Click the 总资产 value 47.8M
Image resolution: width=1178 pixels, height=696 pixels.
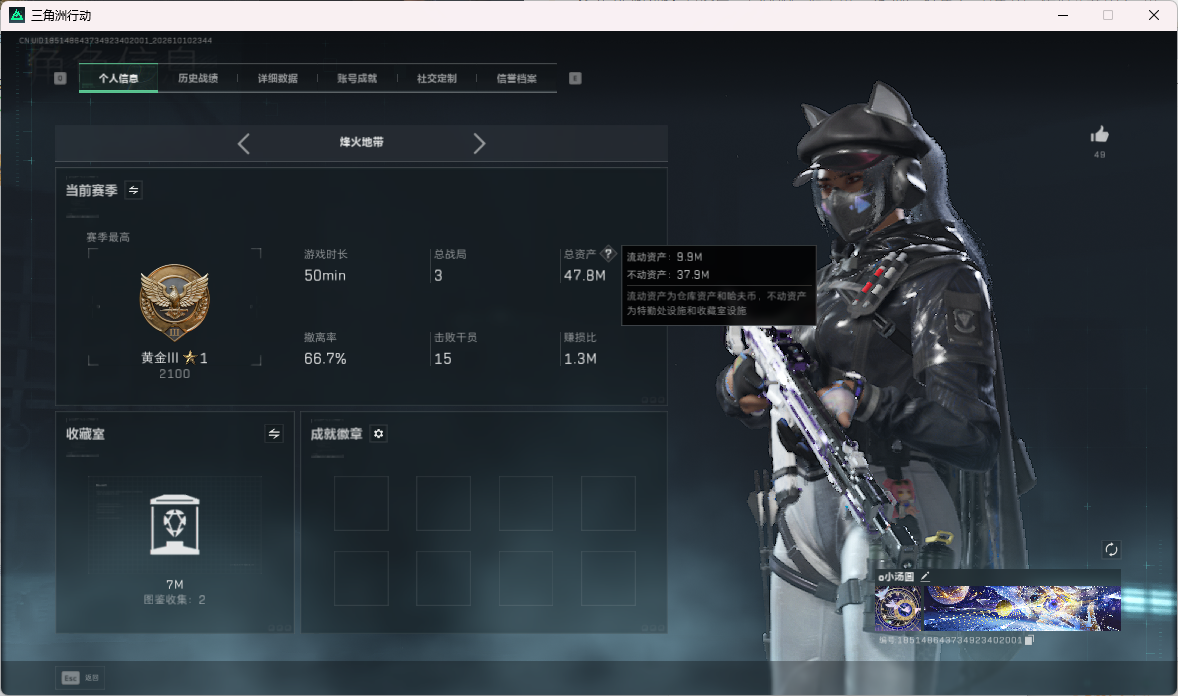[584, 276]
